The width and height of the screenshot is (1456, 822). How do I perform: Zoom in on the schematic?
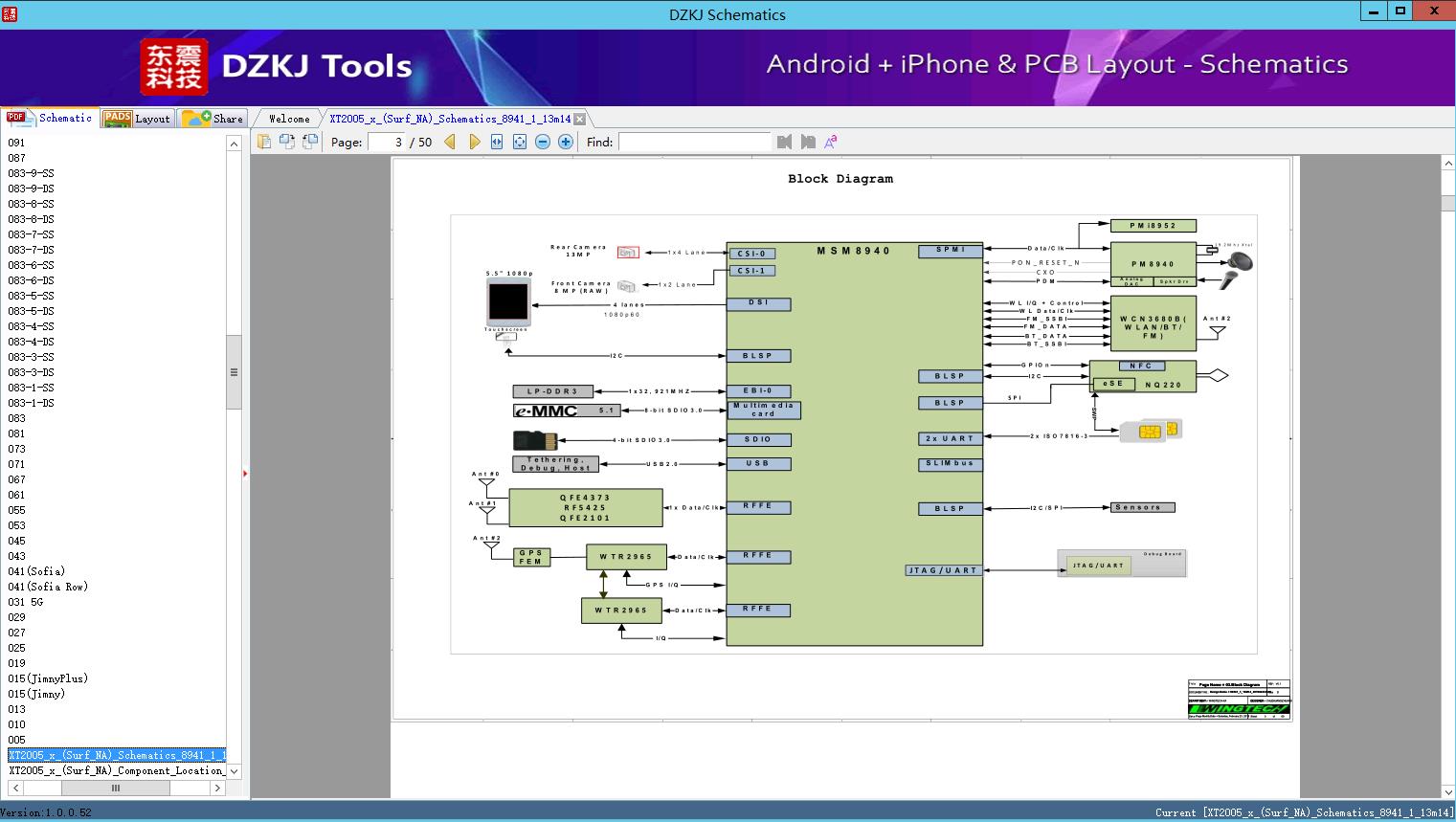coord(566,142)
